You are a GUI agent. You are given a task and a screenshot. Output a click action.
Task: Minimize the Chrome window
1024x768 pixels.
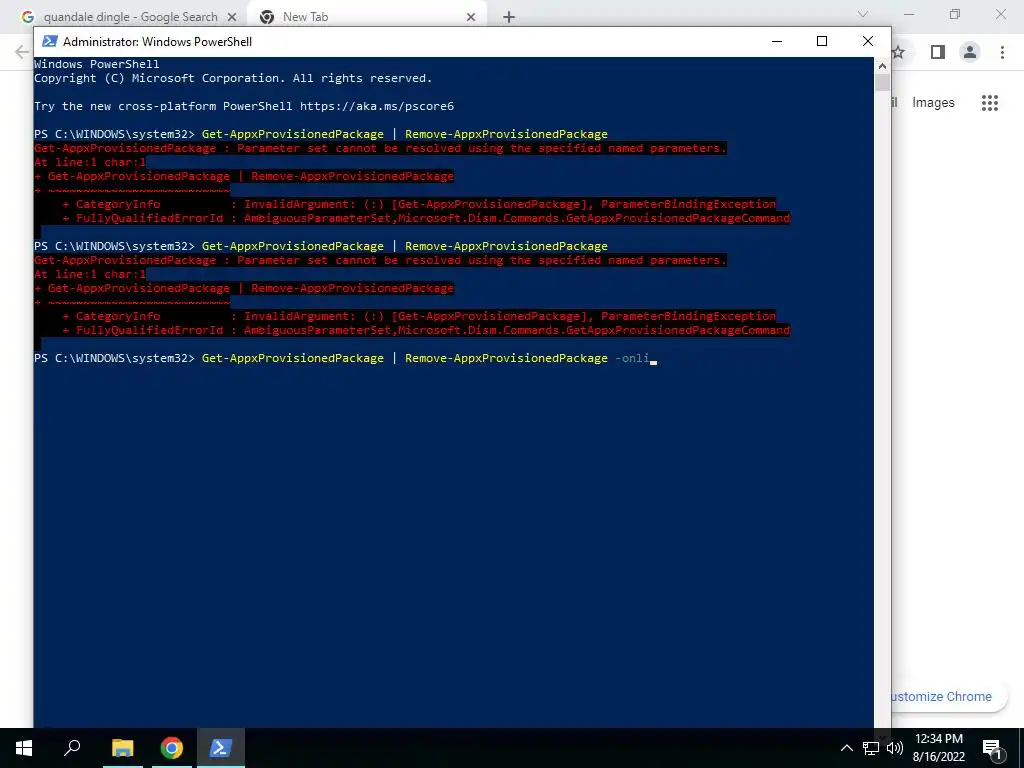[909, 14]
